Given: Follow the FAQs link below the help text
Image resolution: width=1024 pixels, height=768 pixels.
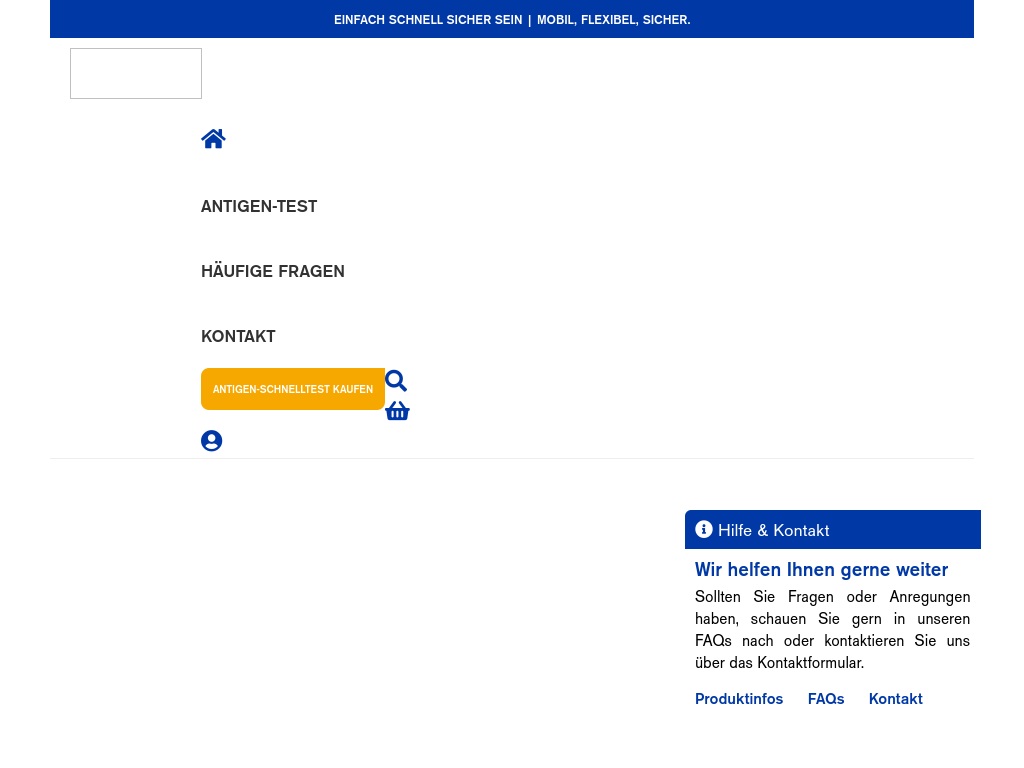Looking at the screenshot, I should (x=826, y=699).
